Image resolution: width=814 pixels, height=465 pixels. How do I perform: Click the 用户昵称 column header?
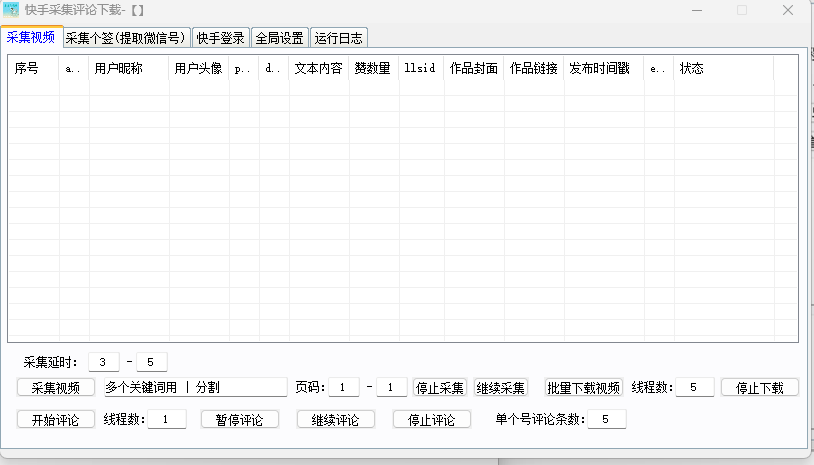coord(117,69)
